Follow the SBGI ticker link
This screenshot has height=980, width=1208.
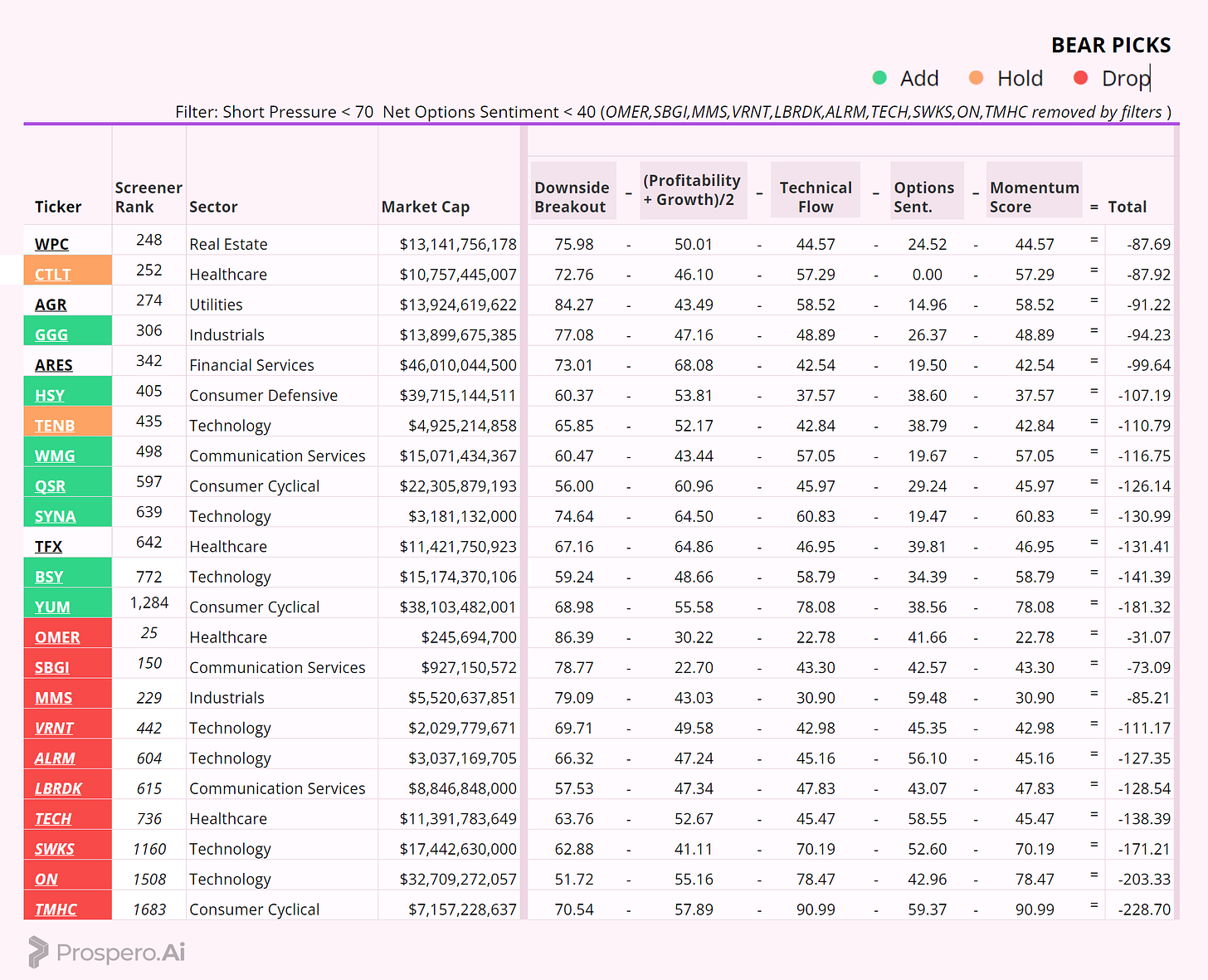click(x=52, y=668)
